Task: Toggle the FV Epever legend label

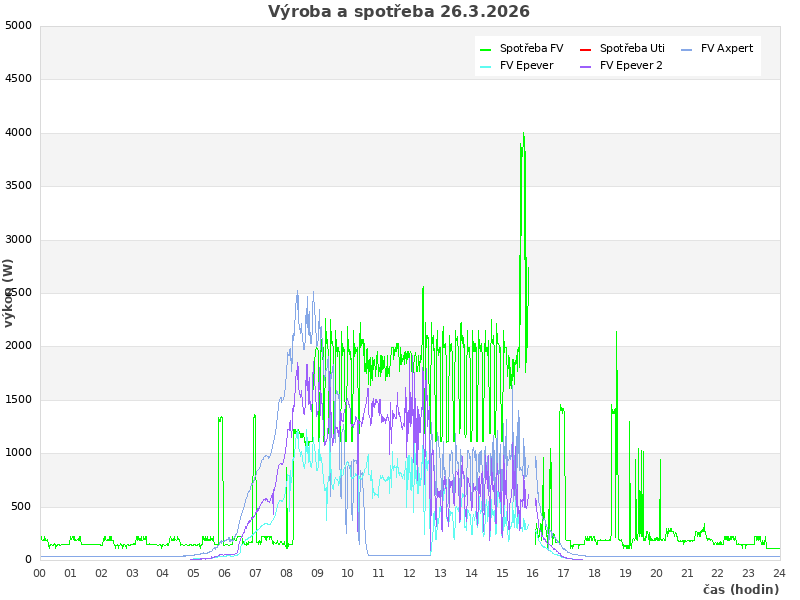Action: 526,66
